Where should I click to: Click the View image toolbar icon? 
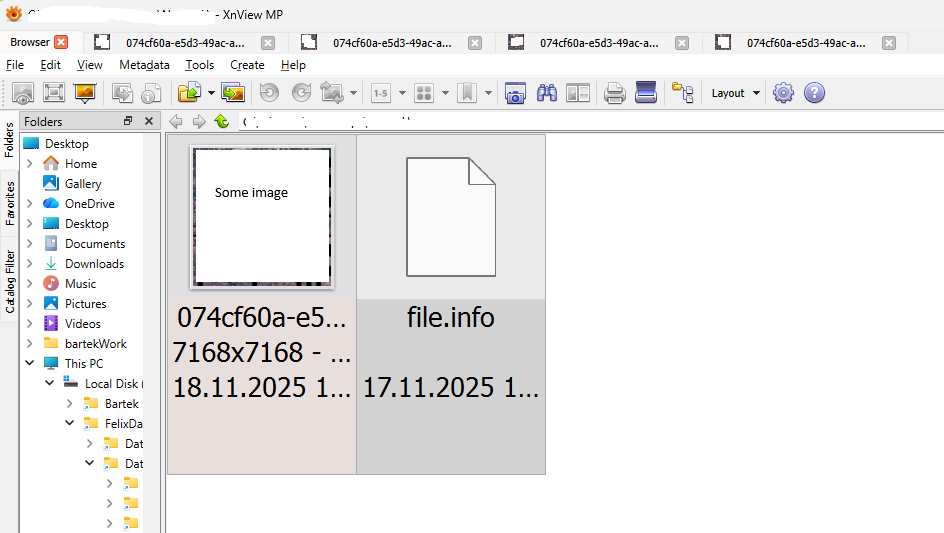(23, 93)
